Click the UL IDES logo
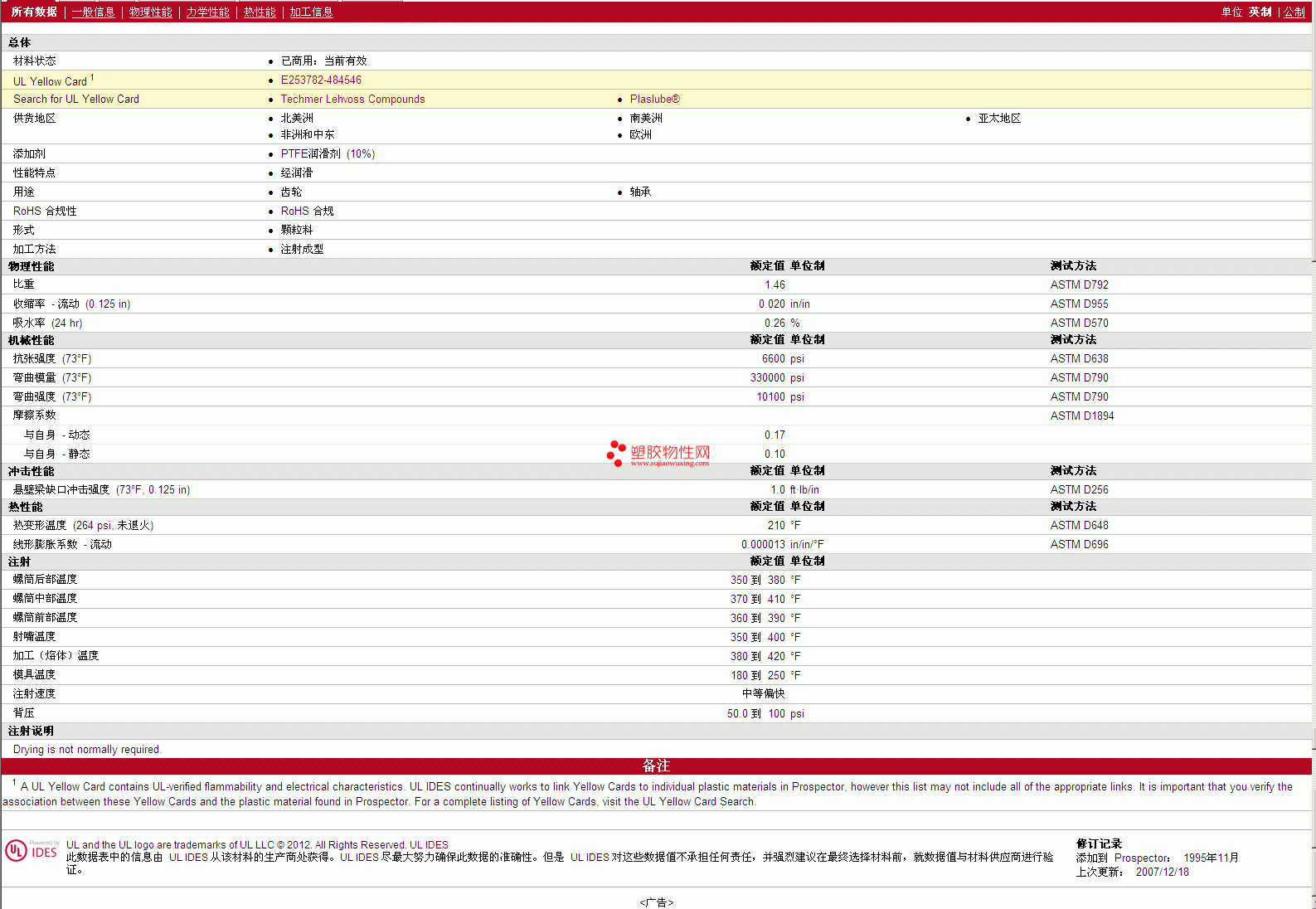Image resolution: width=1316 pixels, height=909 pixels. click(x=32, y=852)
